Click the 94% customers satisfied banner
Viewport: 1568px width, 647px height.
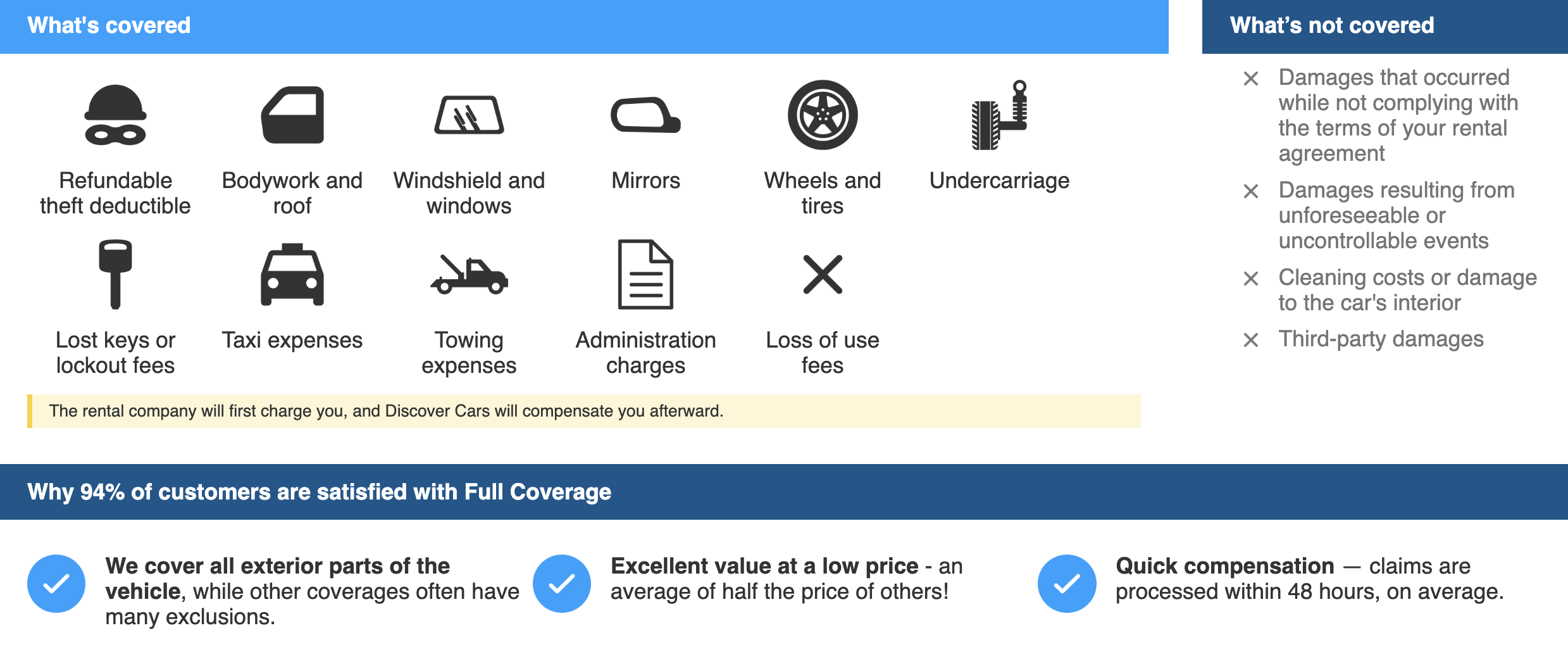click(x=319, y=492)
